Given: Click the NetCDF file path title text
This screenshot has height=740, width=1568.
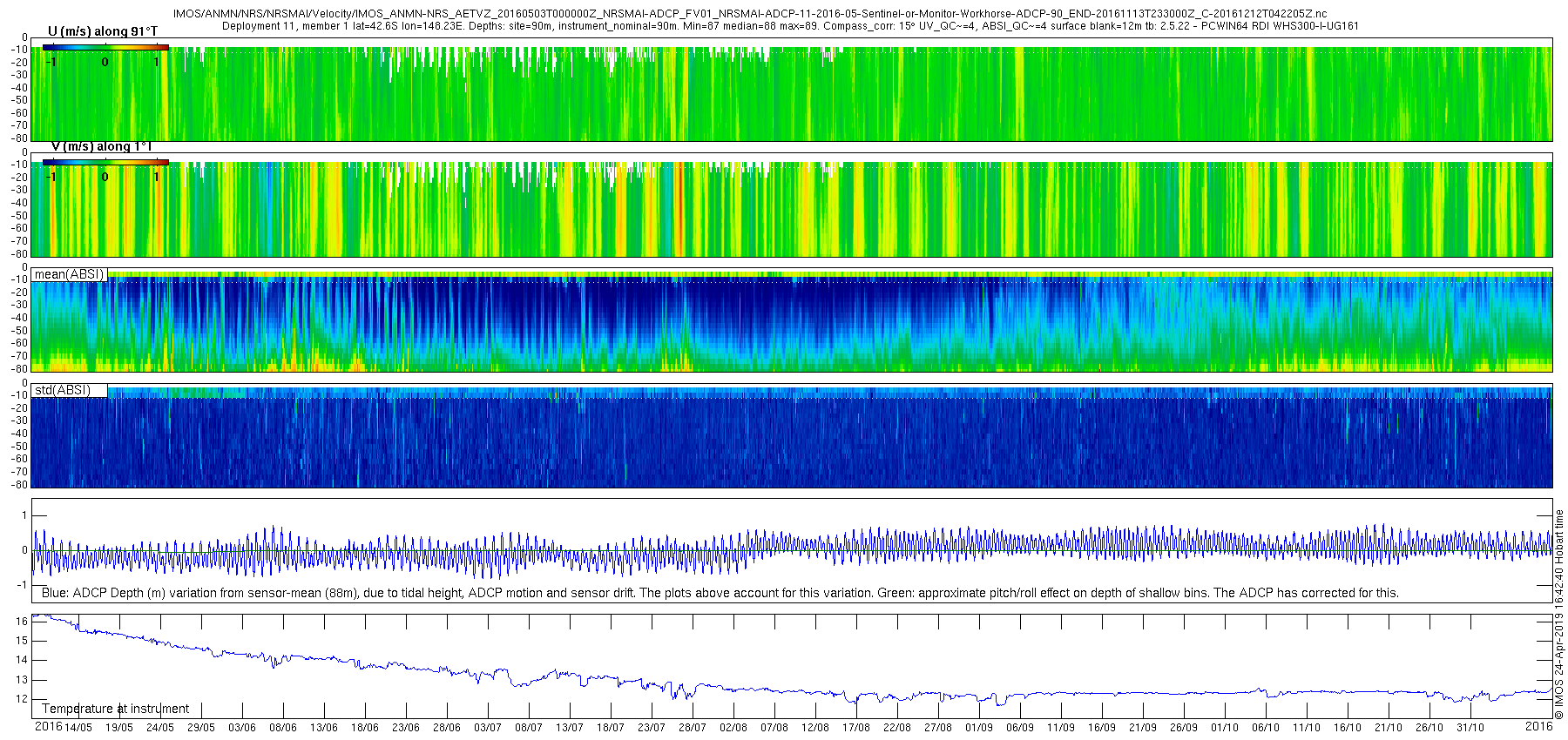Looking at the screenshot, I should (x=750, y=14).
